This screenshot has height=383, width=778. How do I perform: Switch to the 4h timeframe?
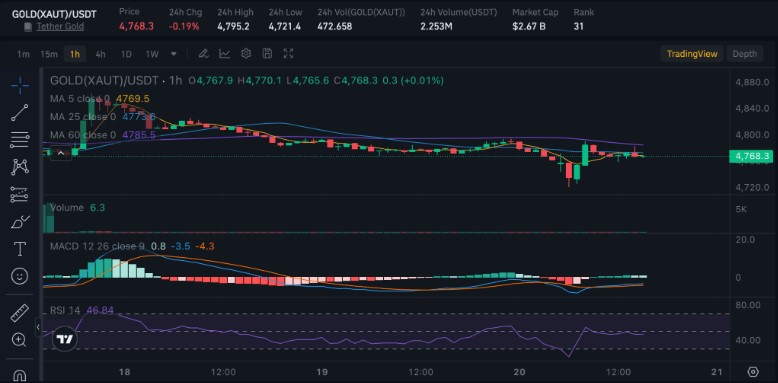[x=100, y=54]
